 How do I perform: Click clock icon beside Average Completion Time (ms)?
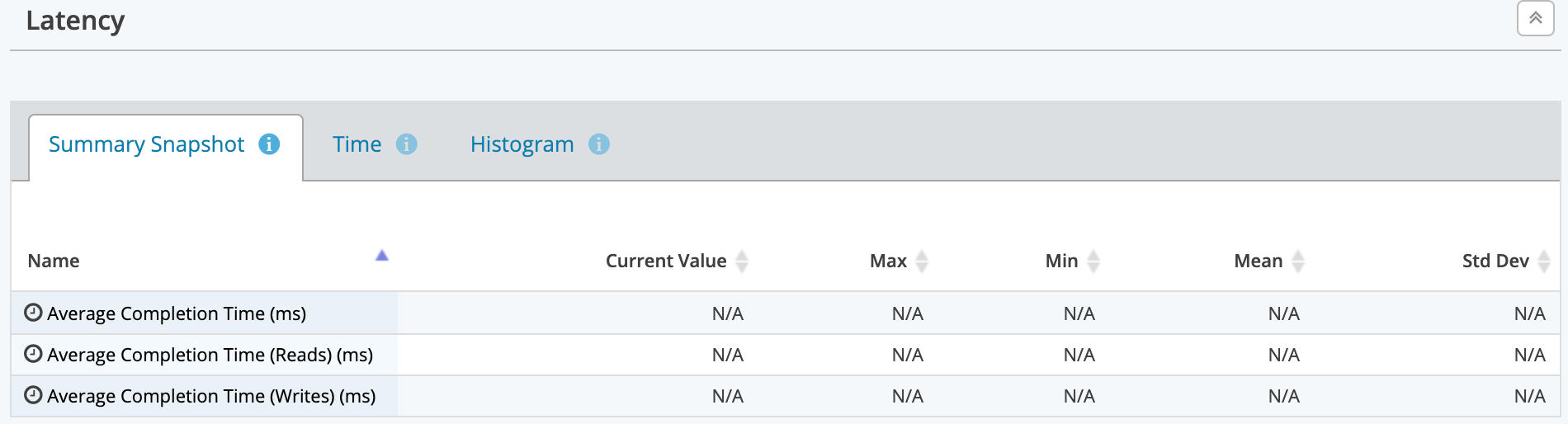[33, 313]
